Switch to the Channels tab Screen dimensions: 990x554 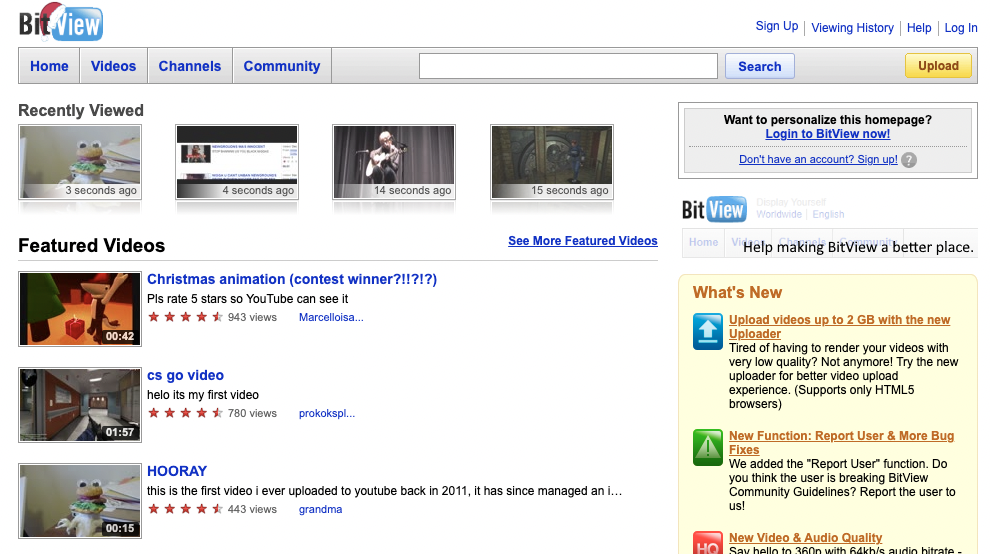[190, 66]
